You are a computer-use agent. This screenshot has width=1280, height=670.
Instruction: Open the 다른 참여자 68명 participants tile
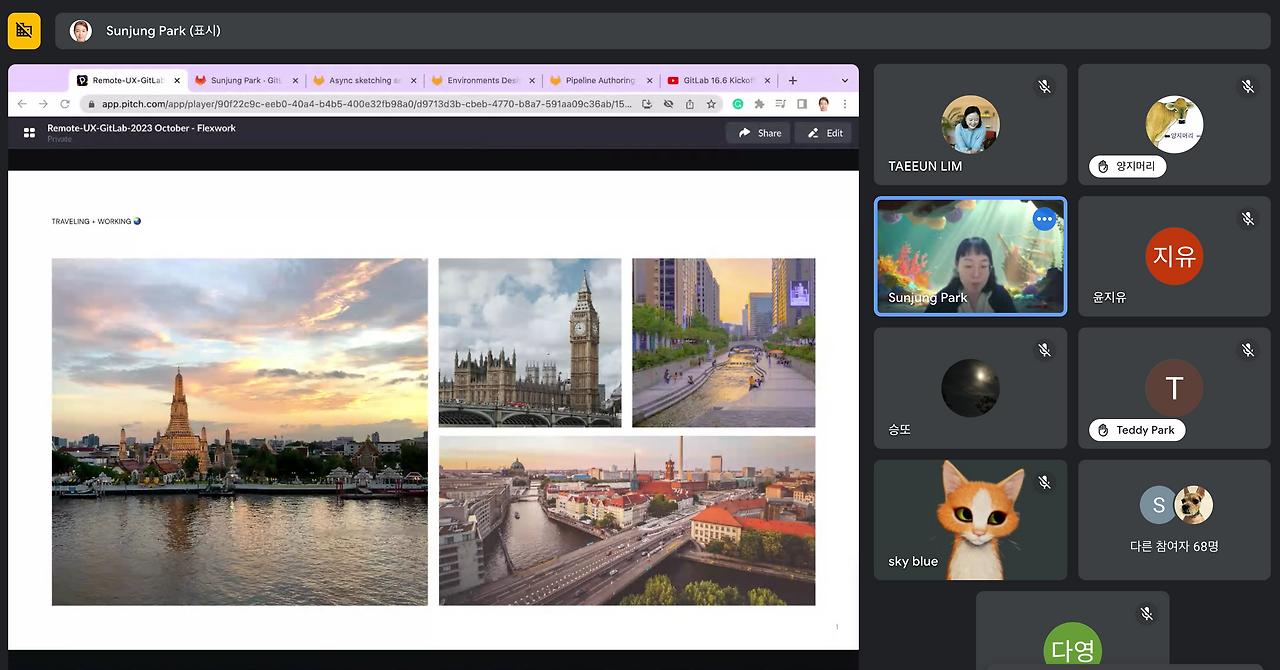1174,520
